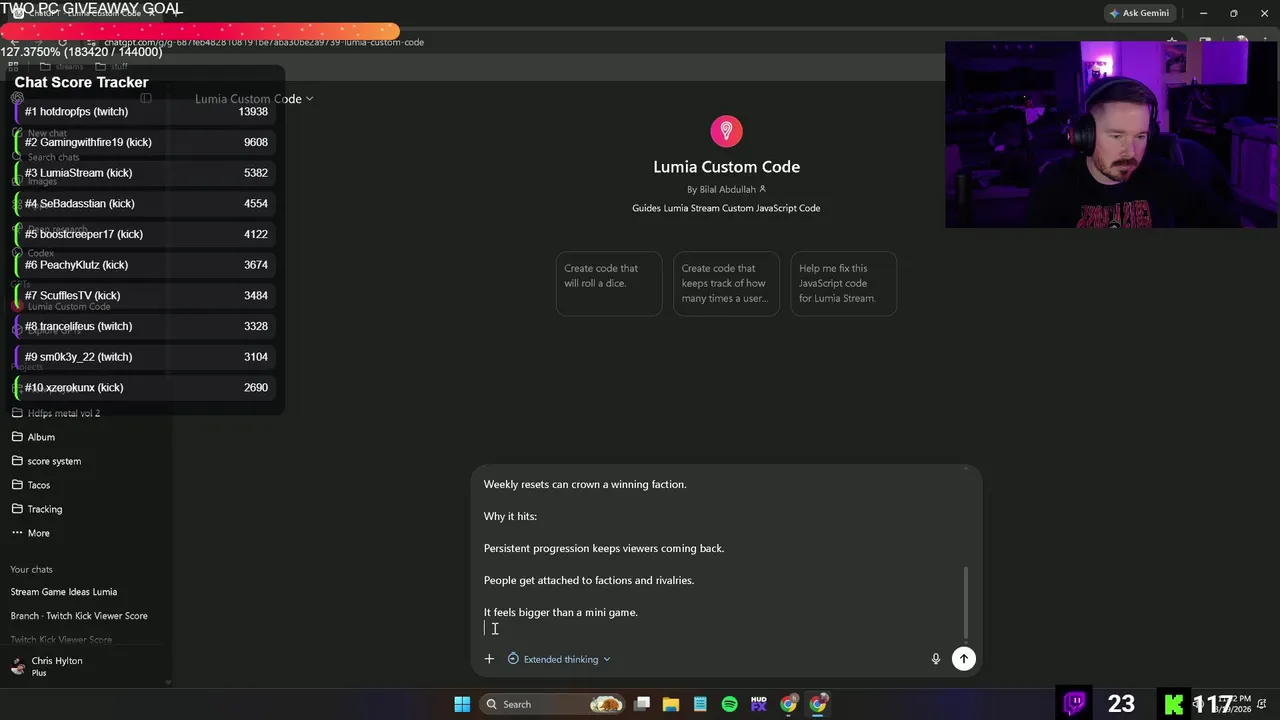Open the Bilal Abdullah author link

click(x=727, y=189)
